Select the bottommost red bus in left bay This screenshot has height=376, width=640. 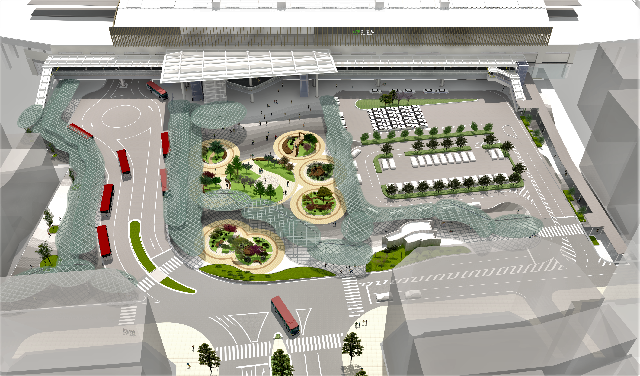pos(104,242)
